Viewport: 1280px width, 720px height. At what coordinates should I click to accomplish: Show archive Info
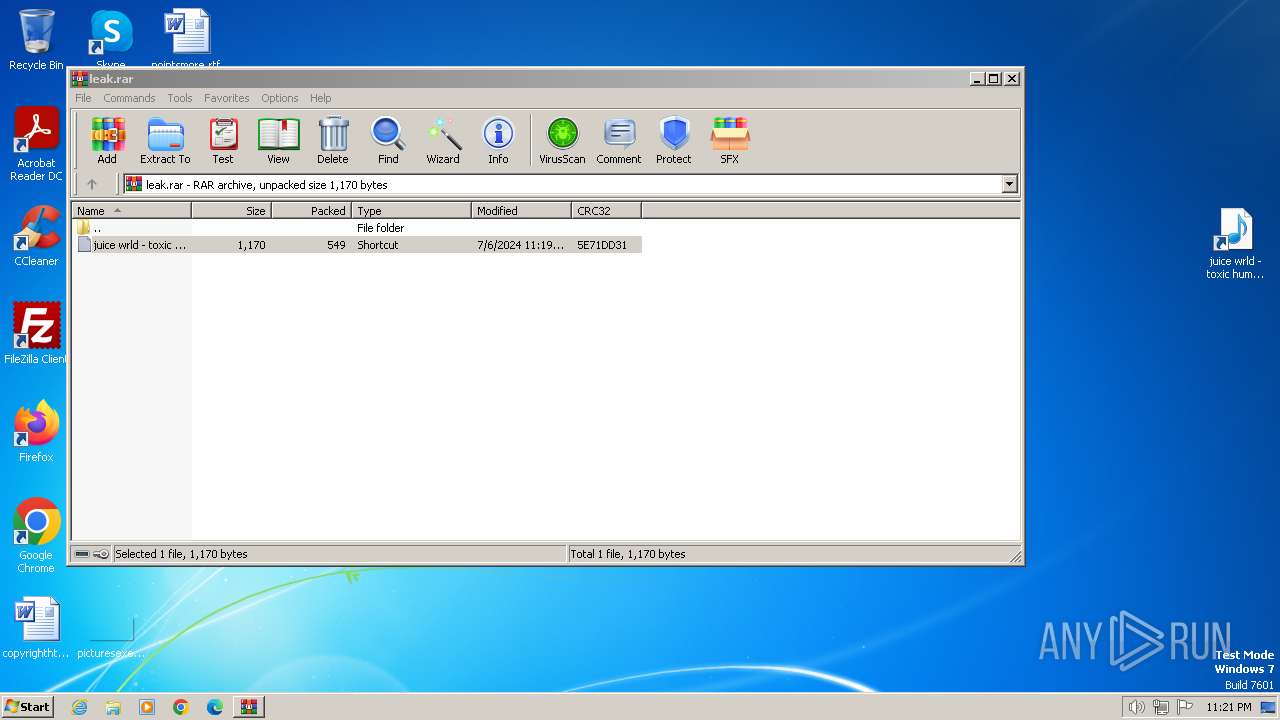click(x=498, y=140)
